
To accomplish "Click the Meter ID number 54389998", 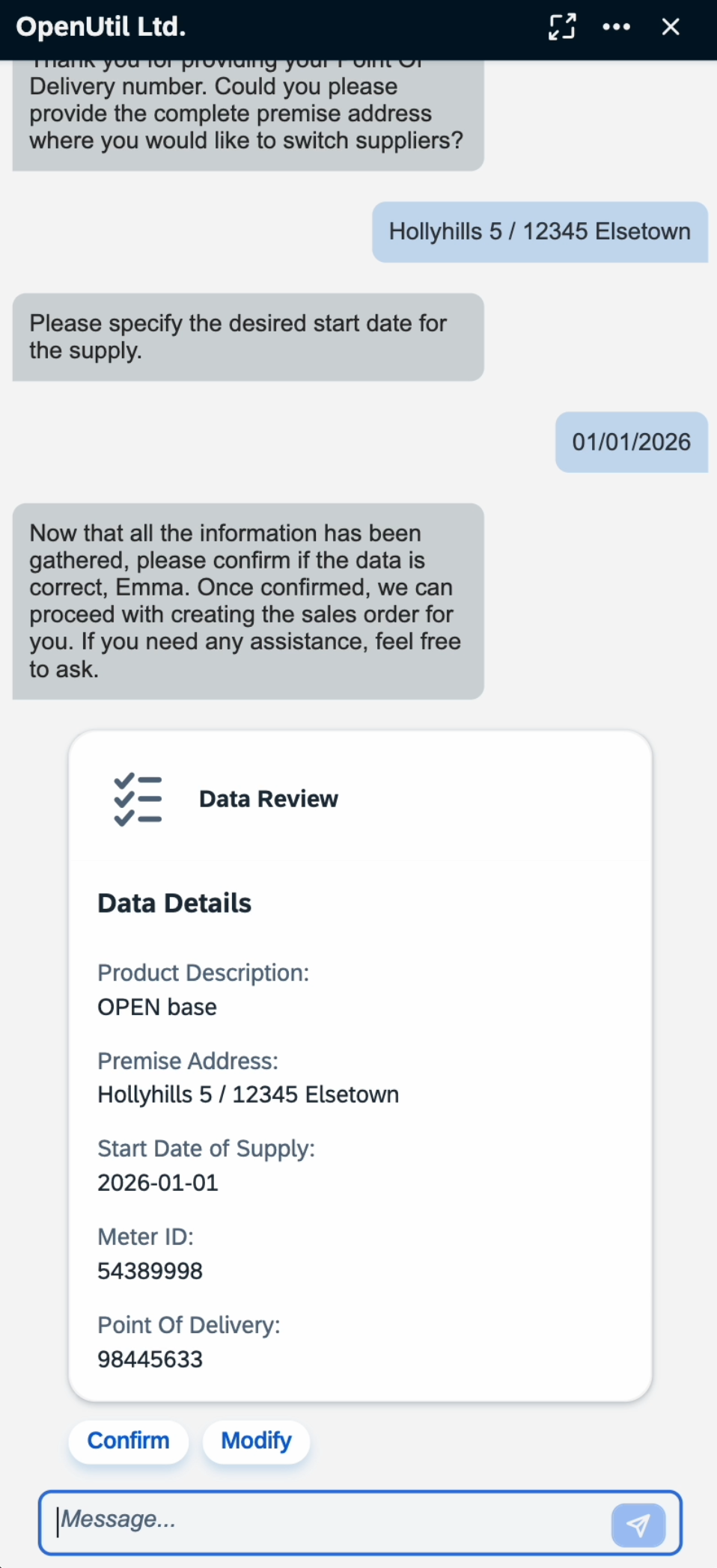I will (150, 1271).
